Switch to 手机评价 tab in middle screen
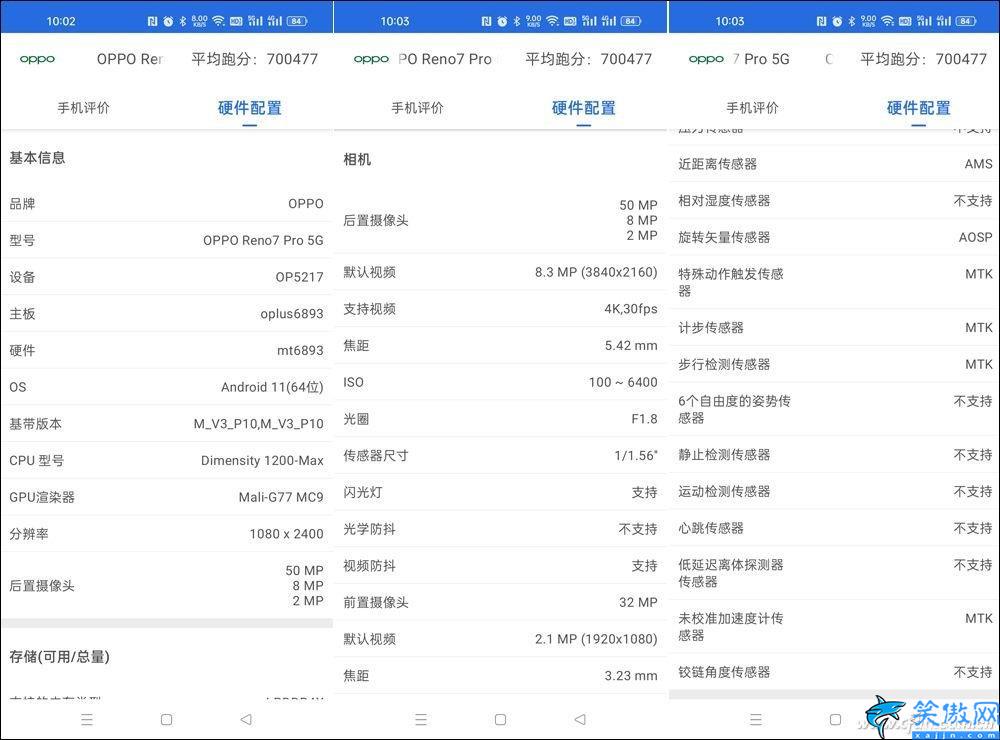Screen dimensions: 1000x740 click(x=417, y=108)
